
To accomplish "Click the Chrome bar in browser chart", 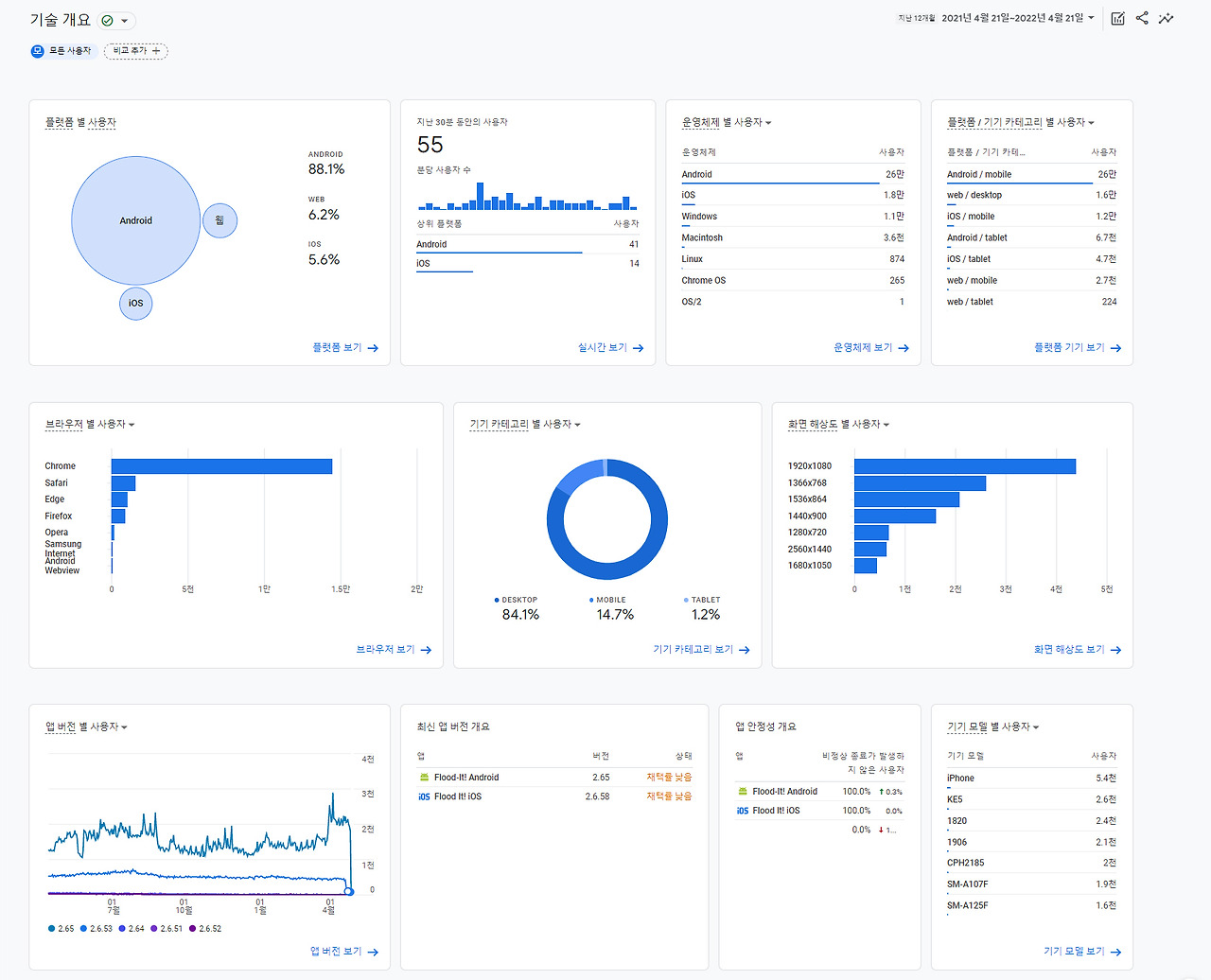I will (x=221, y=466).
